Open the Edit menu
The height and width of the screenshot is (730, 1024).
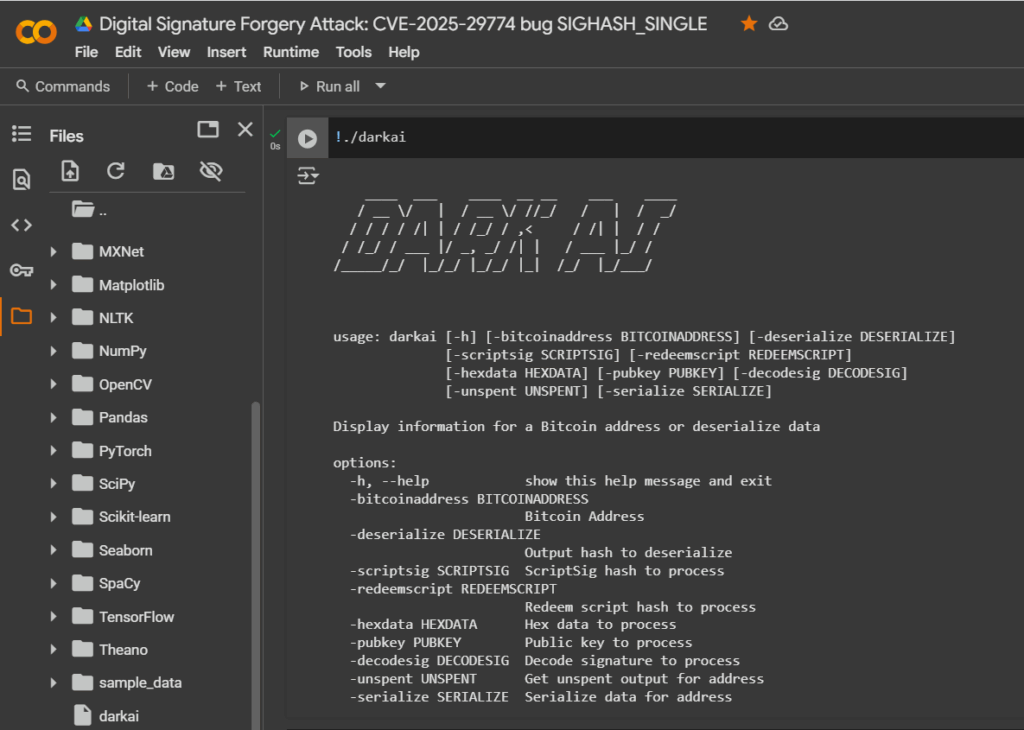(128, 52)
